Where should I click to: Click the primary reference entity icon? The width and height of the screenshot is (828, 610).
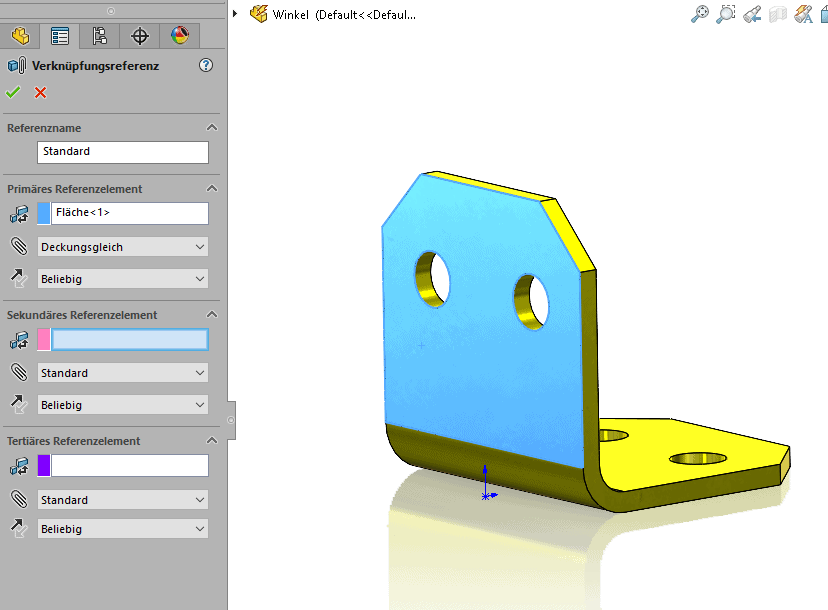pos(19,214)
